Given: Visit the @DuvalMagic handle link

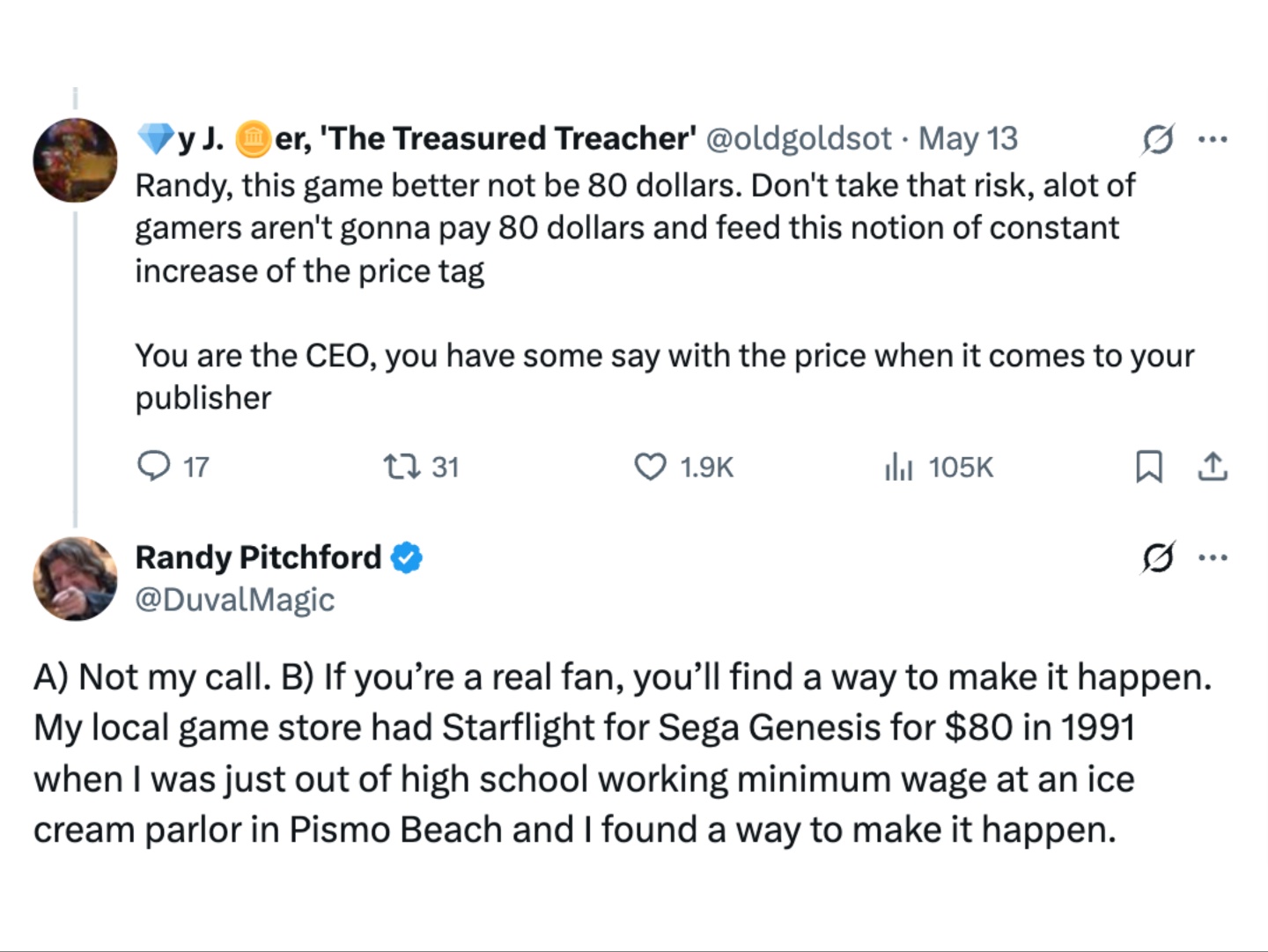Looking at the screenshot, I should [x=234, y=600].
